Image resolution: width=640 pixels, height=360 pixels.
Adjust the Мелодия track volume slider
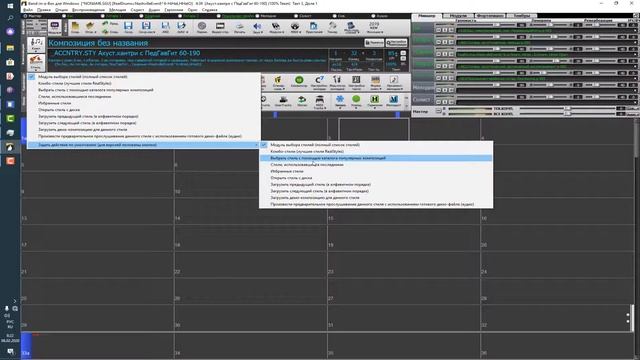(497, 85)
